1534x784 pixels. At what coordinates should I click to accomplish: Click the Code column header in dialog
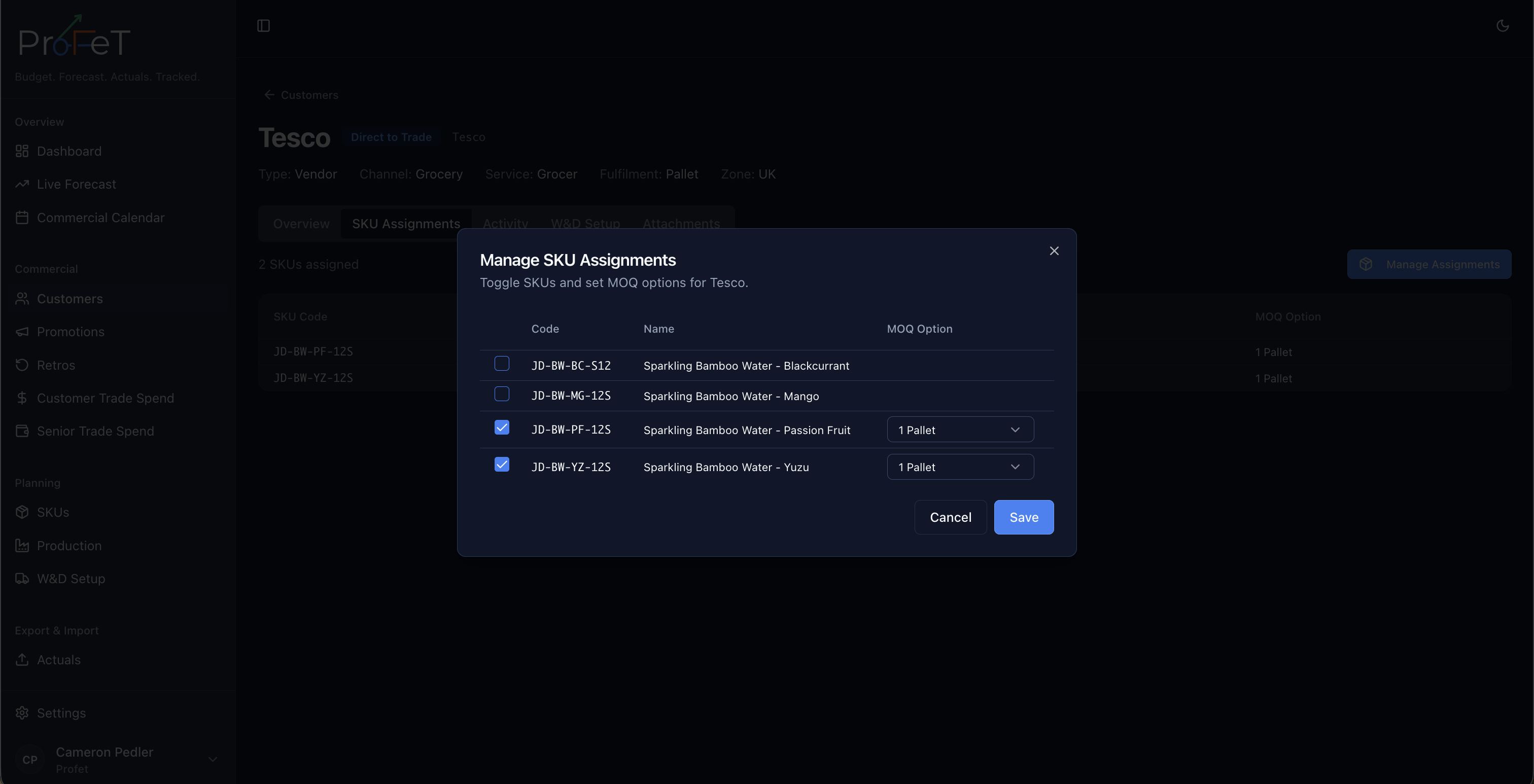click(x=545, y=329)
